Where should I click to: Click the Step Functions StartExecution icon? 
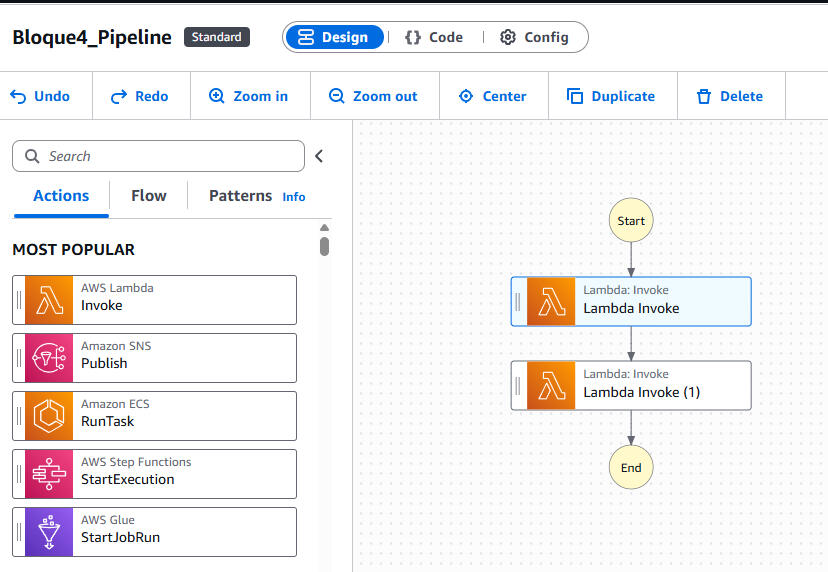49,474
